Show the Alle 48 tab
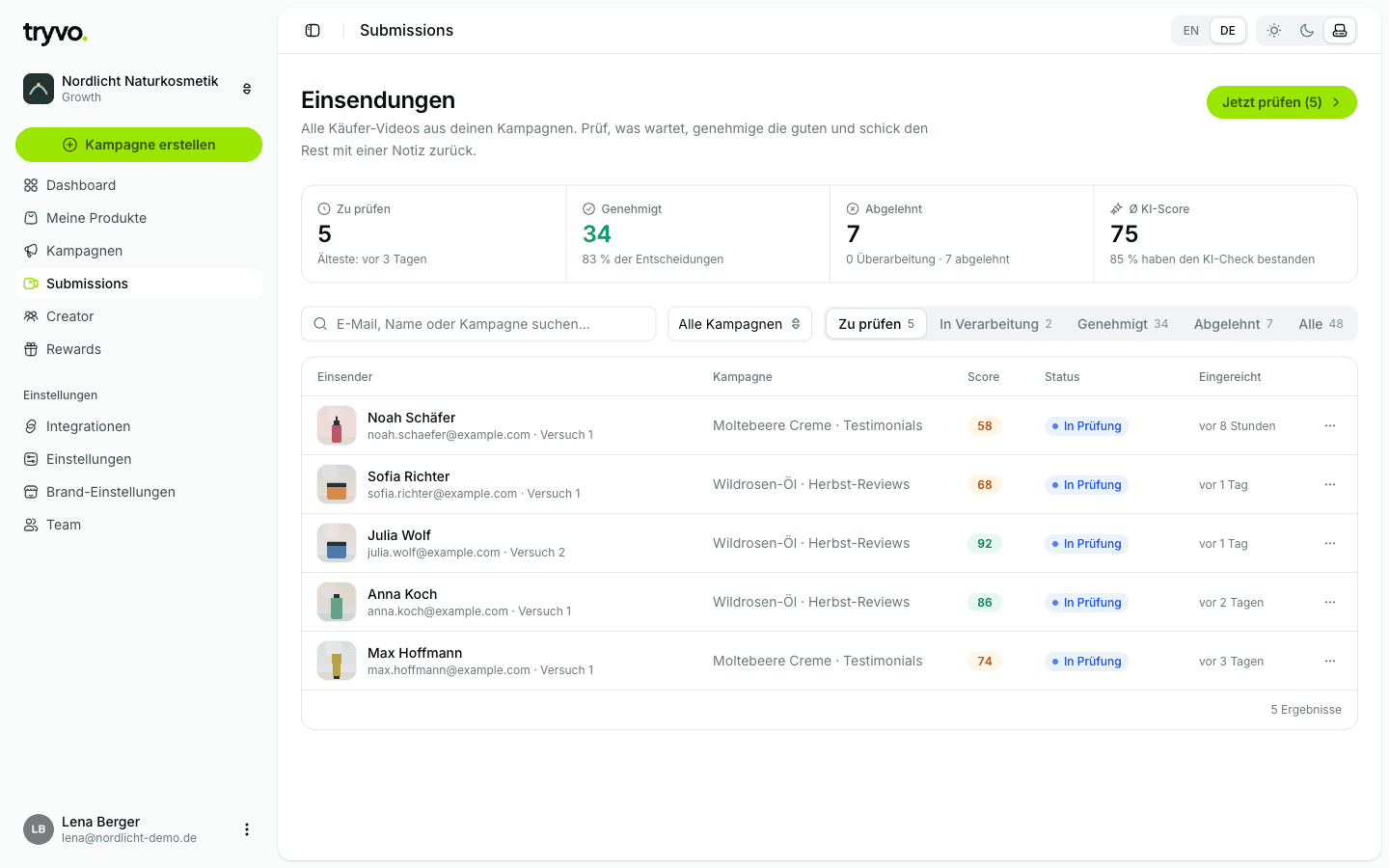This screenshot has height=868, width=1389. click(x=1321, y=324)
